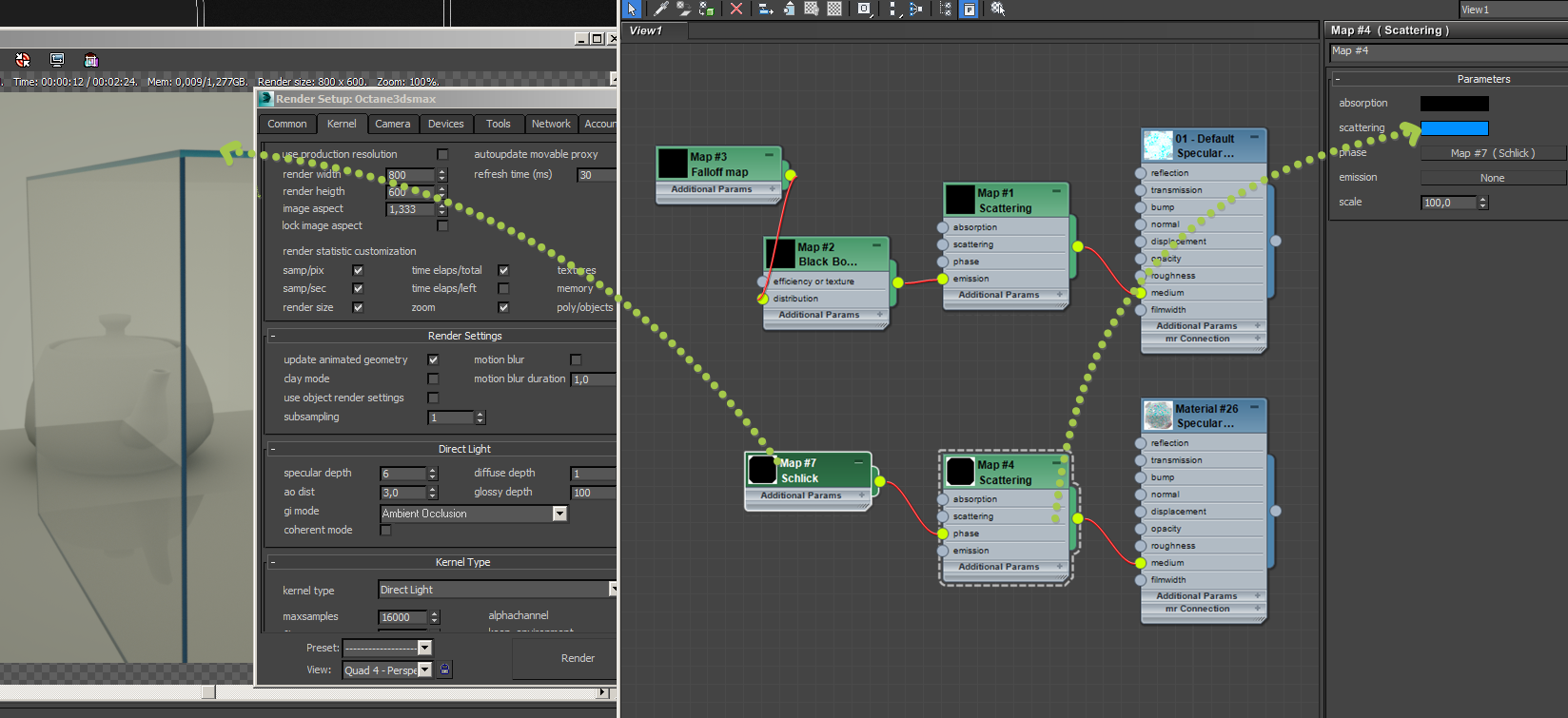Select the Material #26 Specular thumbnail
The width and height of the screenshot is (1568, 718).
click(x=1158, y=416)
